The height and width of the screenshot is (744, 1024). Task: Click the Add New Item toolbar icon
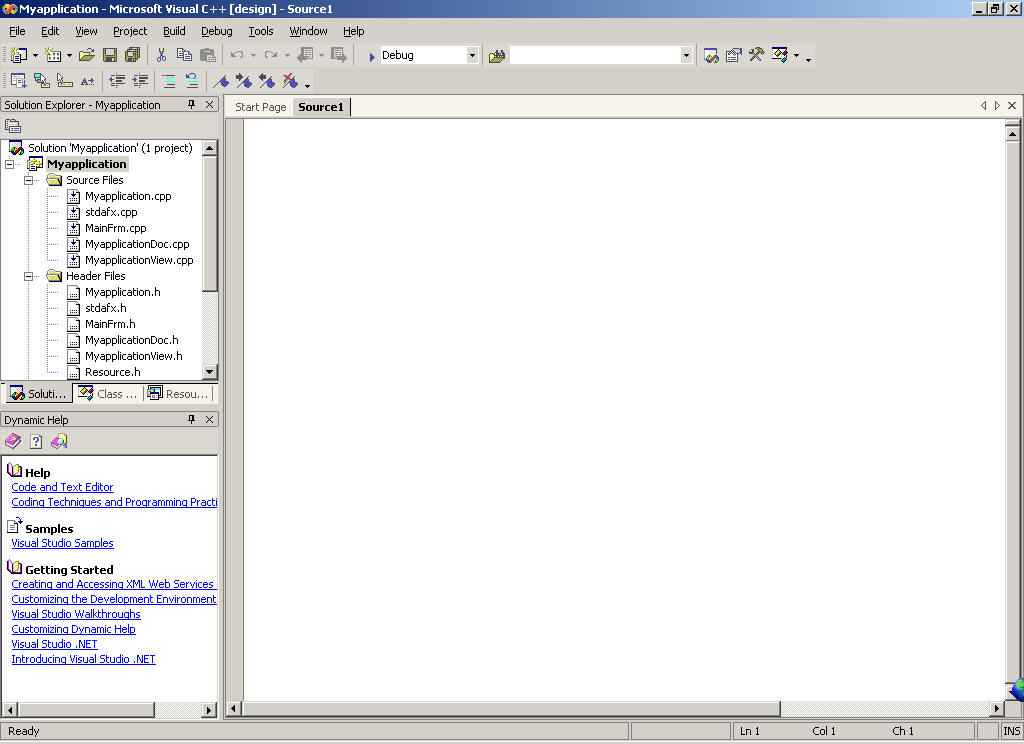coord(53,56)
